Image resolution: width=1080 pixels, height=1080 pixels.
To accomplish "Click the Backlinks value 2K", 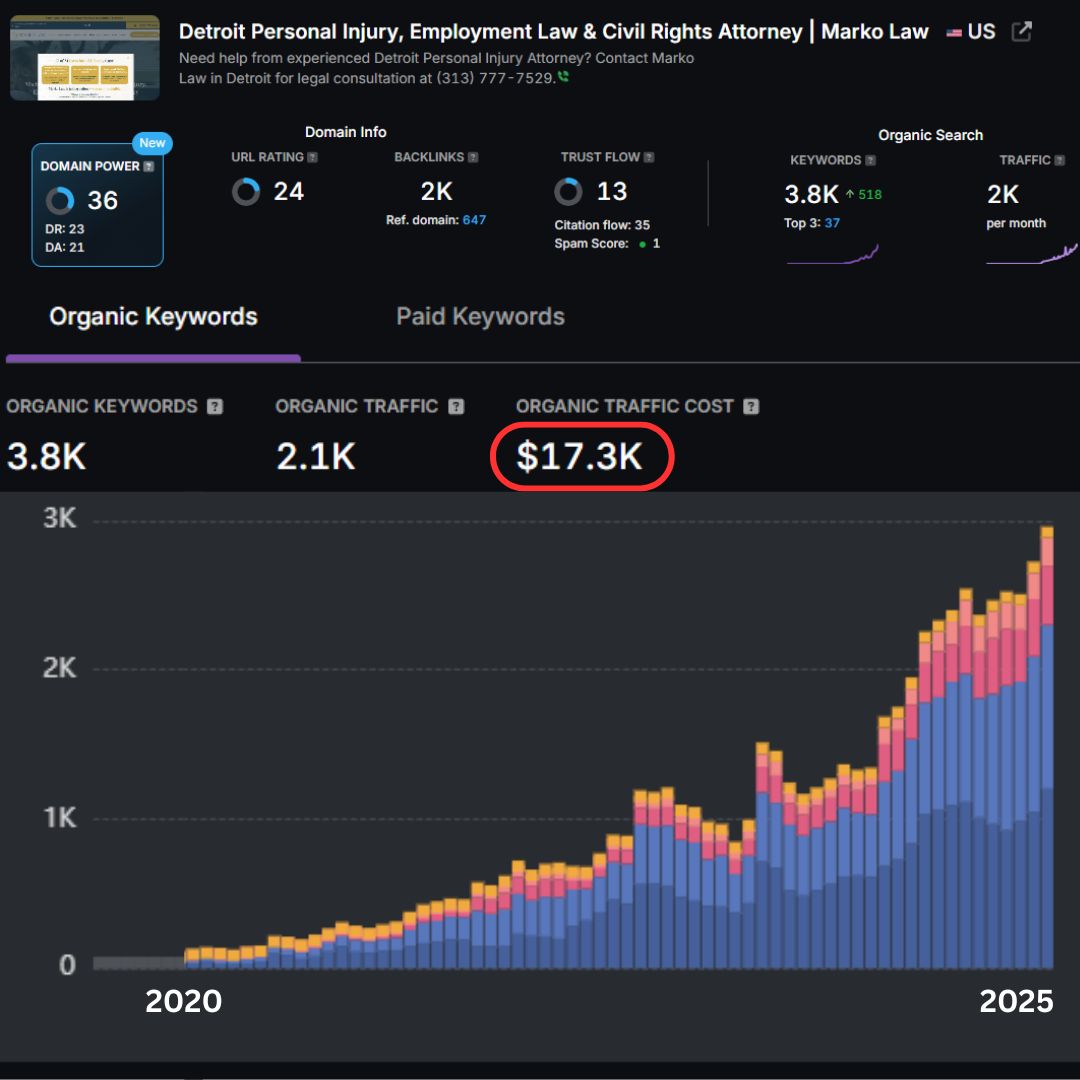I will [x=437, y=191].
